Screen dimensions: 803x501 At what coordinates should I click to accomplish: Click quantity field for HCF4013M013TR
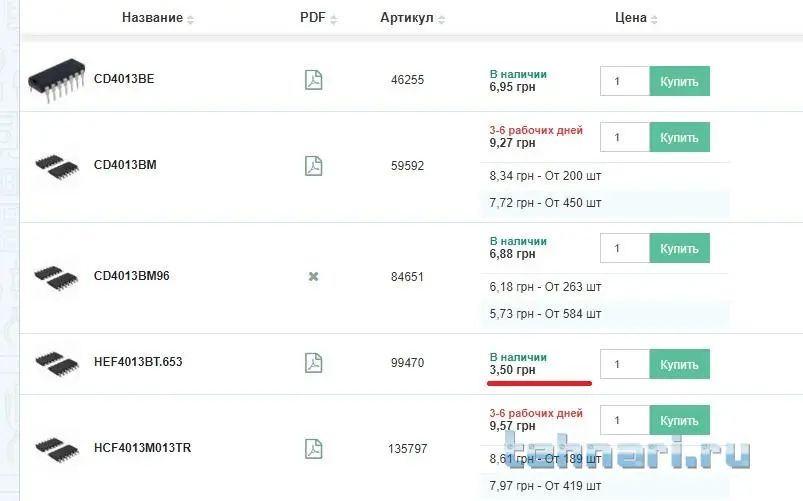tap(624, 420)
